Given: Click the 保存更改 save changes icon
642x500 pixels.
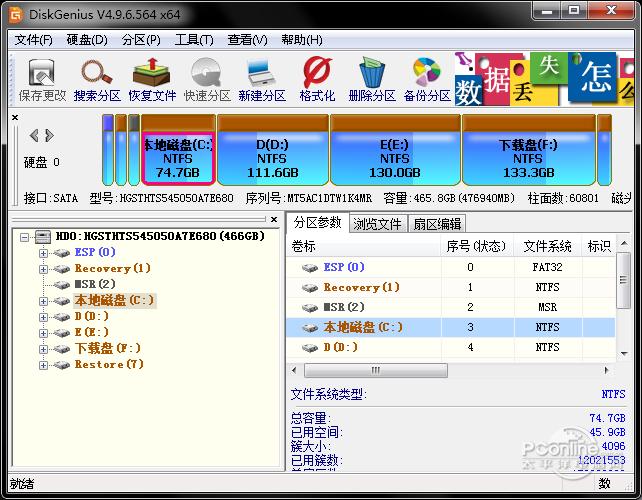Looking at the screenshot, I should tap(42, 80).
